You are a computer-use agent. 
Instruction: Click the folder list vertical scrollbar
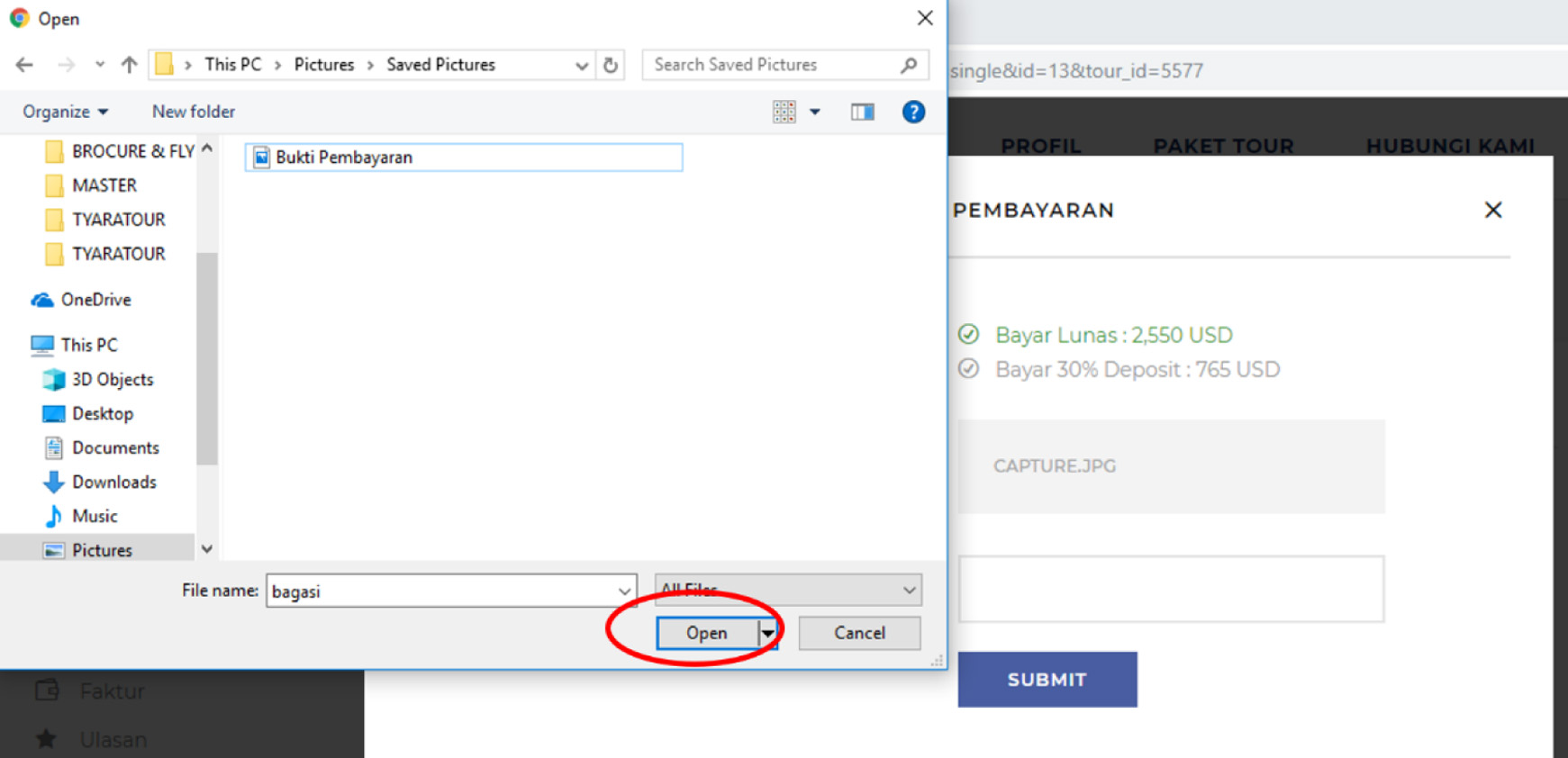(x=207, y=360)
